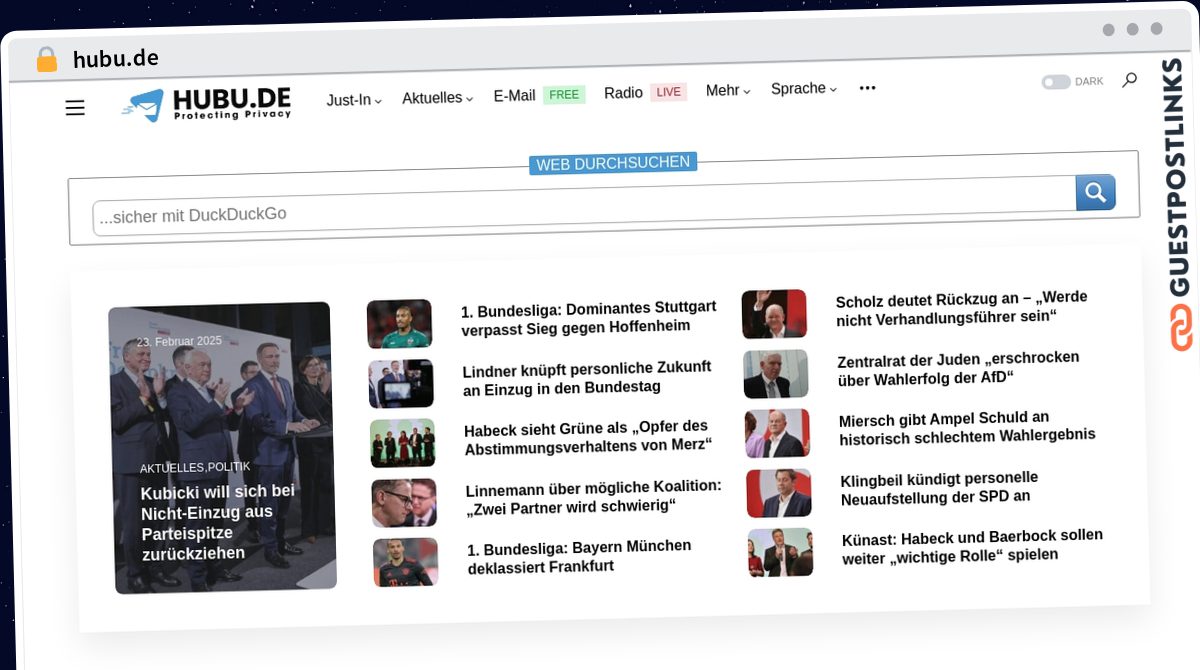Viewport: 1200px width, 670px height.
Task: Open the Sprache language dropdown
Action: click(x=803, y=89)
